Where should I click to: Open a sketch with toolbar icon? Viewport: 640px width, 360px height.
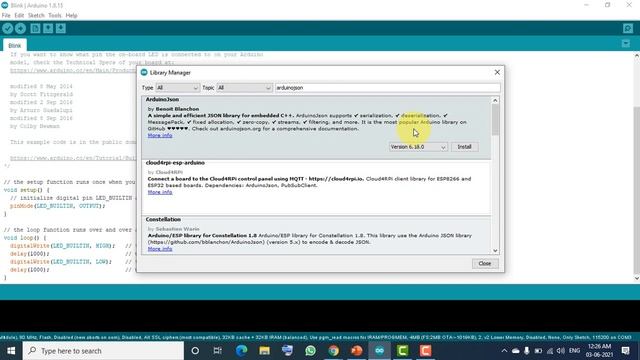(x=48, y=28)
